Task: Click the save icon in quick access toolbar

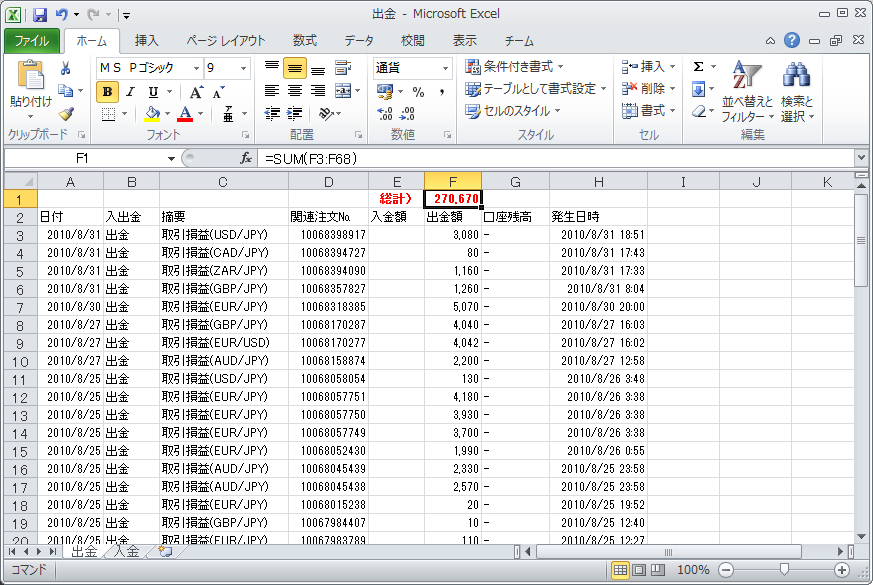Action: (x=40, y=15)
